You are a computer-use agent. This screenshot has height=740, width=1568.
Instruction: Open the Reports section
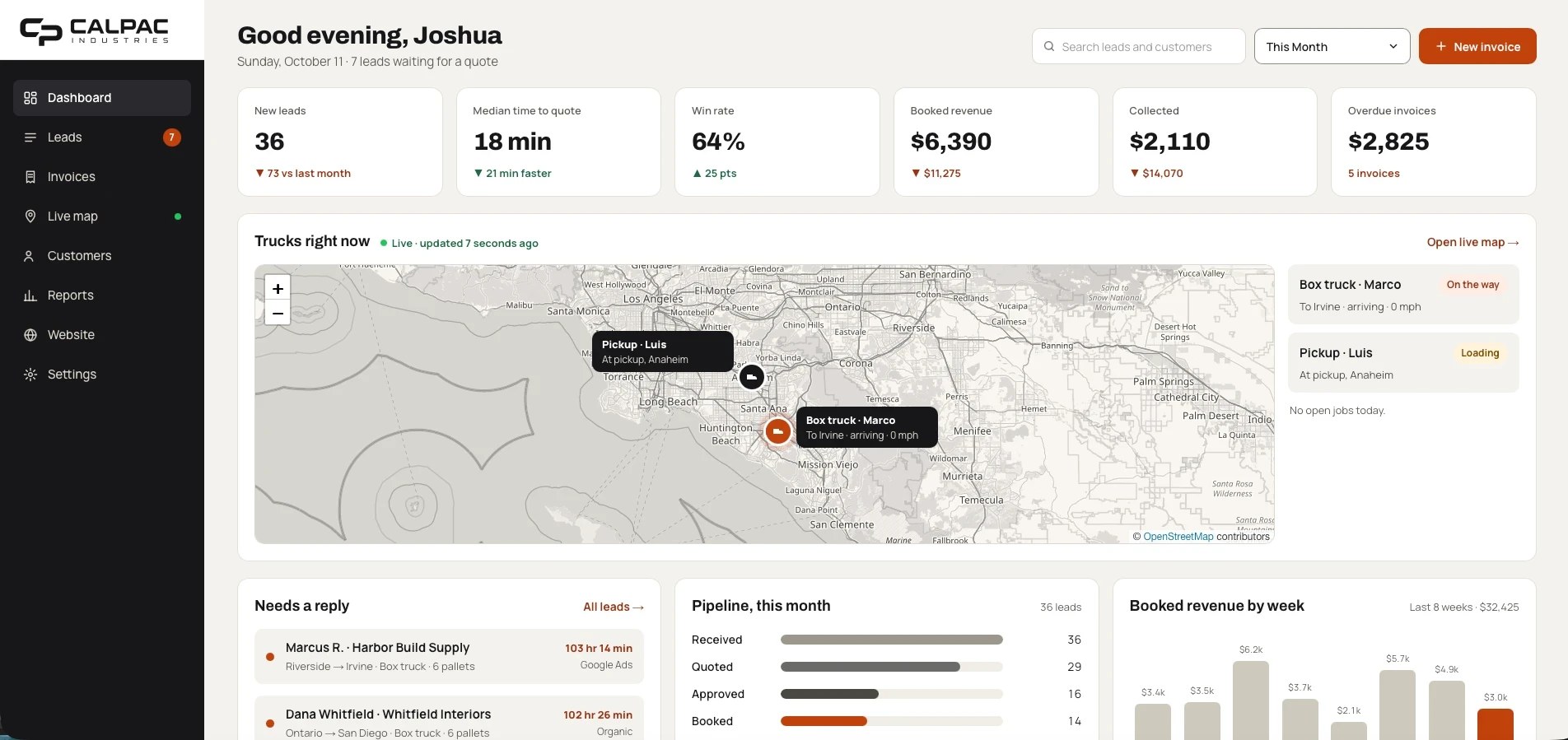[102, 296]
